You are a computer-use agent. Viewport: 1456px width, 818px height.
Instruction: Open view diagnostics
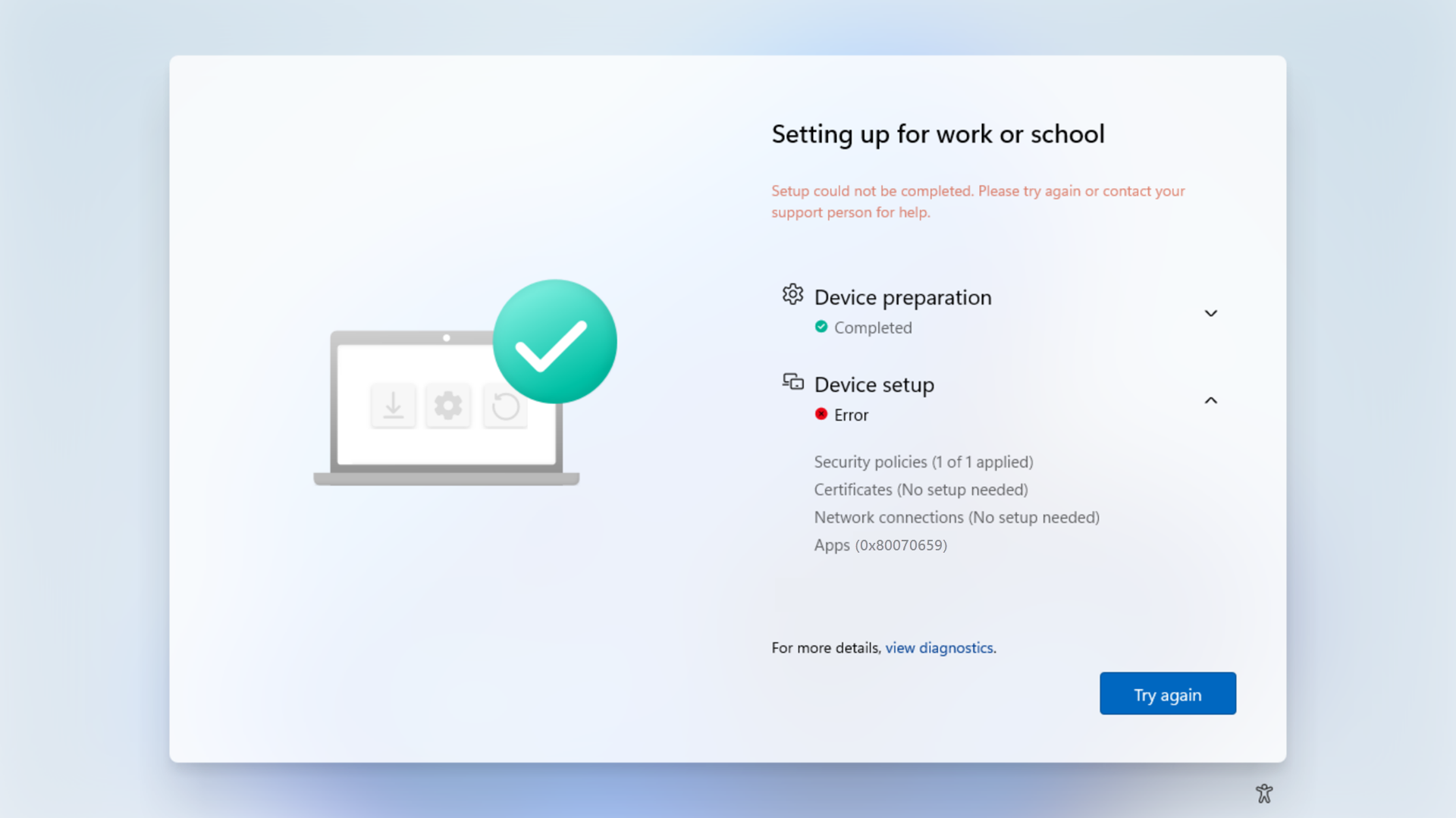940,647
